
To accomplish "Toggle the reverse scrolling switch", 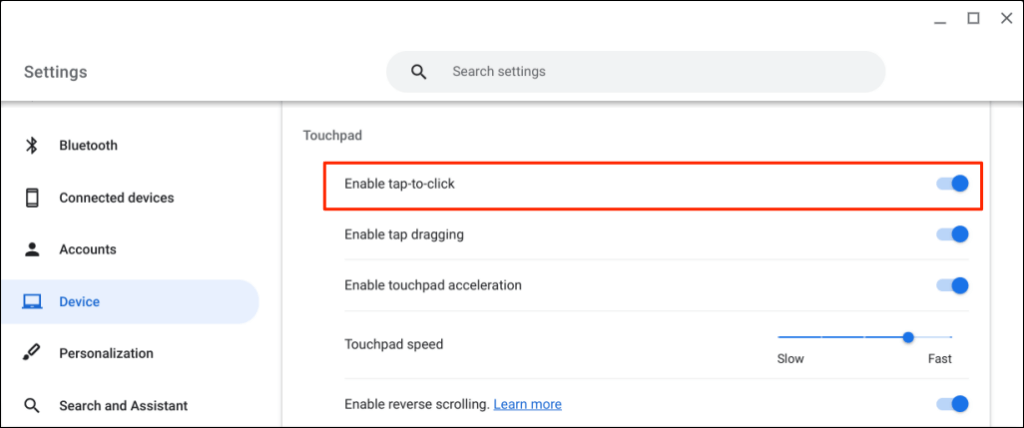I will tap(953, 404).
